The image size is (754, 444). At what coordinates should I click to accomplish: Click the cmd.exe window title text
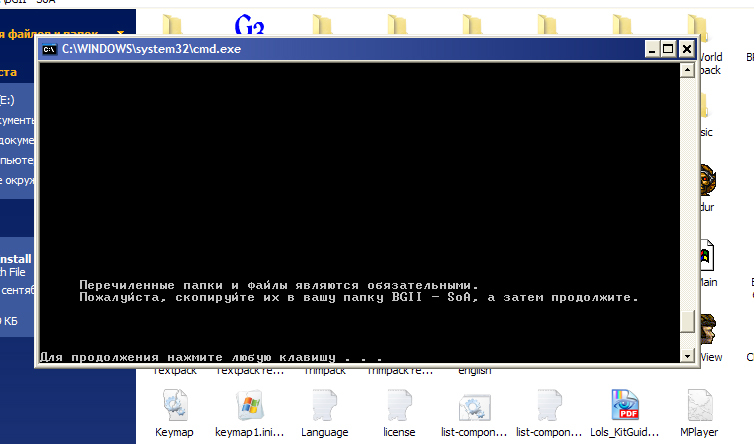[x=151, y=49]
